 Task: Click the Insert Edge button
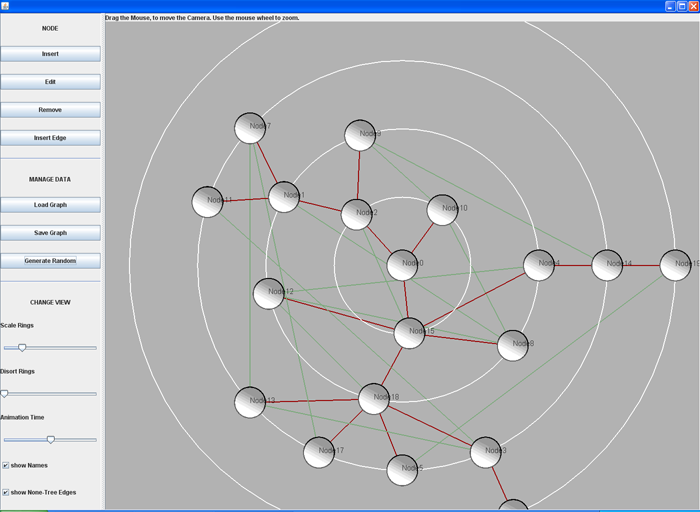tap(50, 138)
